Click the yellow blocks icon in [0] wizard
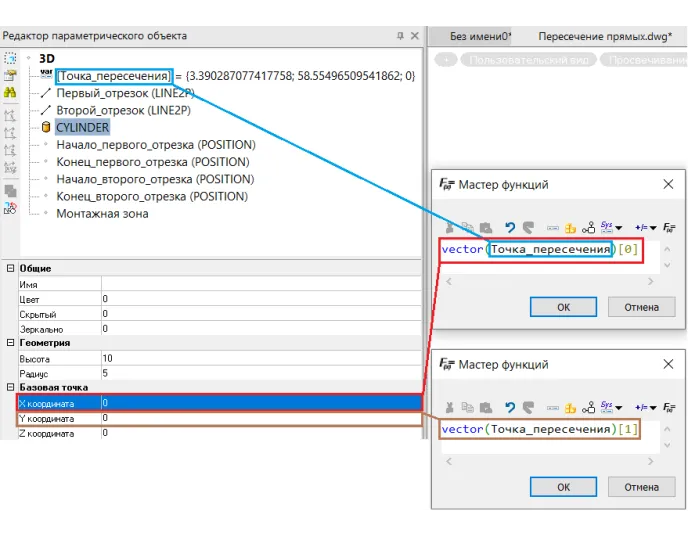The width and height of the screenshot is (688, 537). (570, 228)
